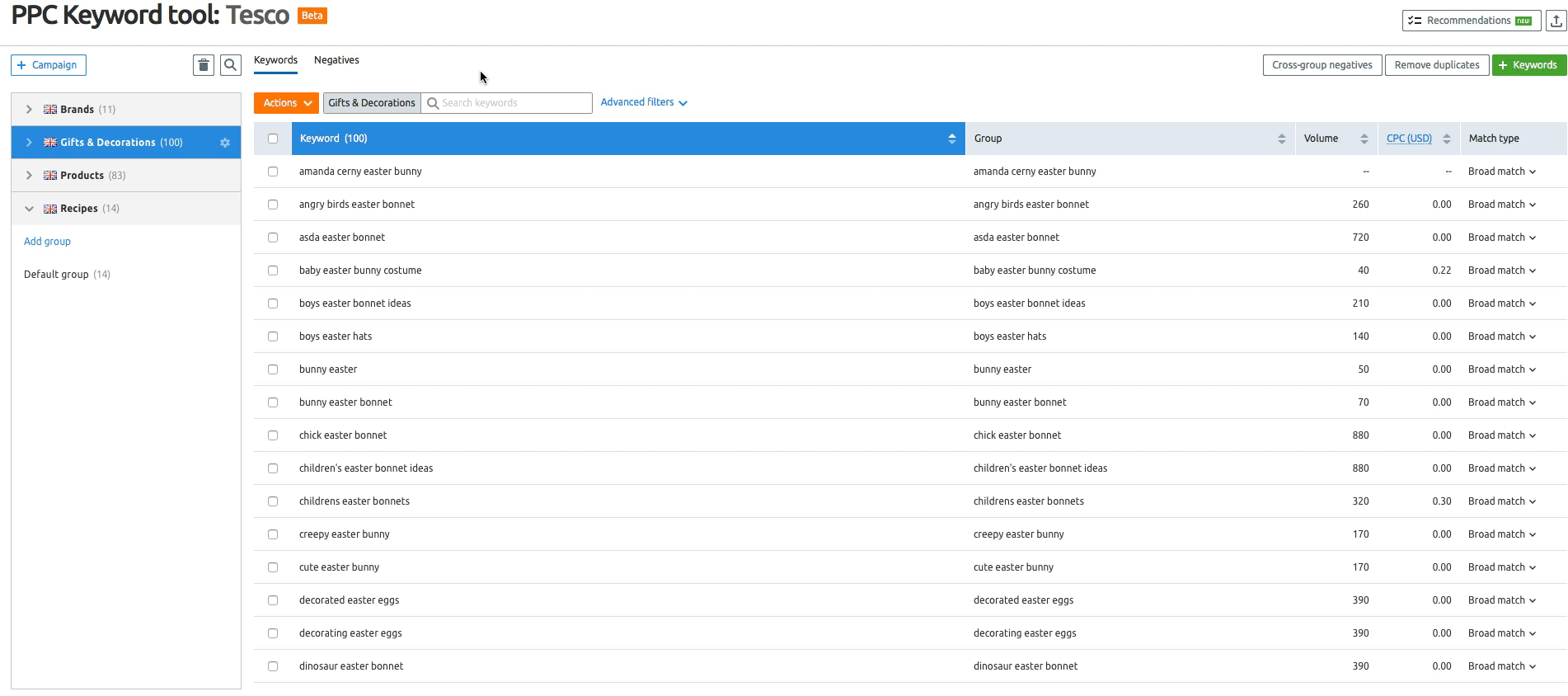The image size is (1568, 696).
Task: Sort by CPC (USD) column arrows
Action: point(1447,139)
